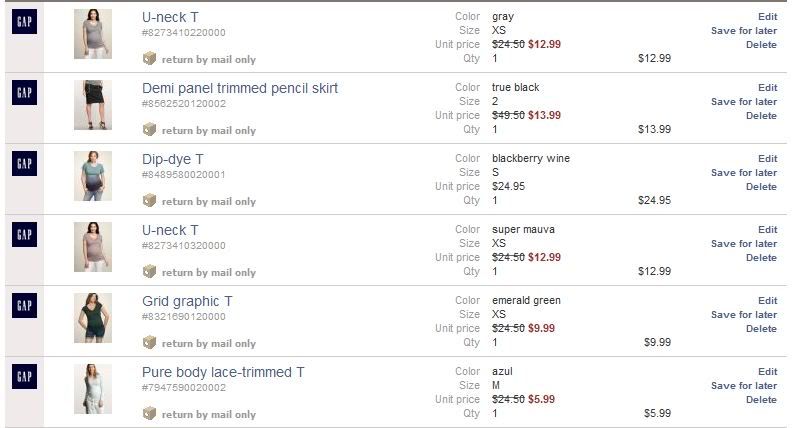Click the GAP logo beside Grid graphic T
805x428 pixels.
(x=24, y=305)
